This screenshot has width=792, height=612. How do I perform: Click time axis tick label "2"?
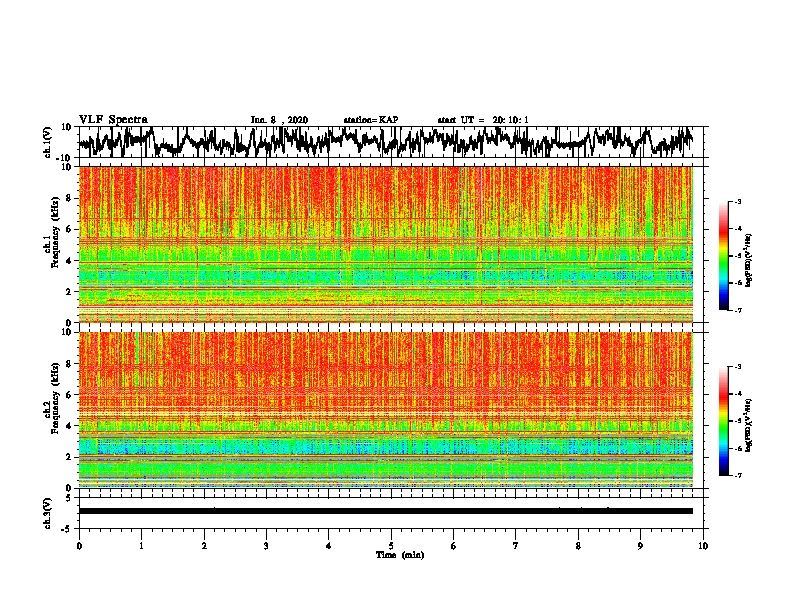point(204,546)
